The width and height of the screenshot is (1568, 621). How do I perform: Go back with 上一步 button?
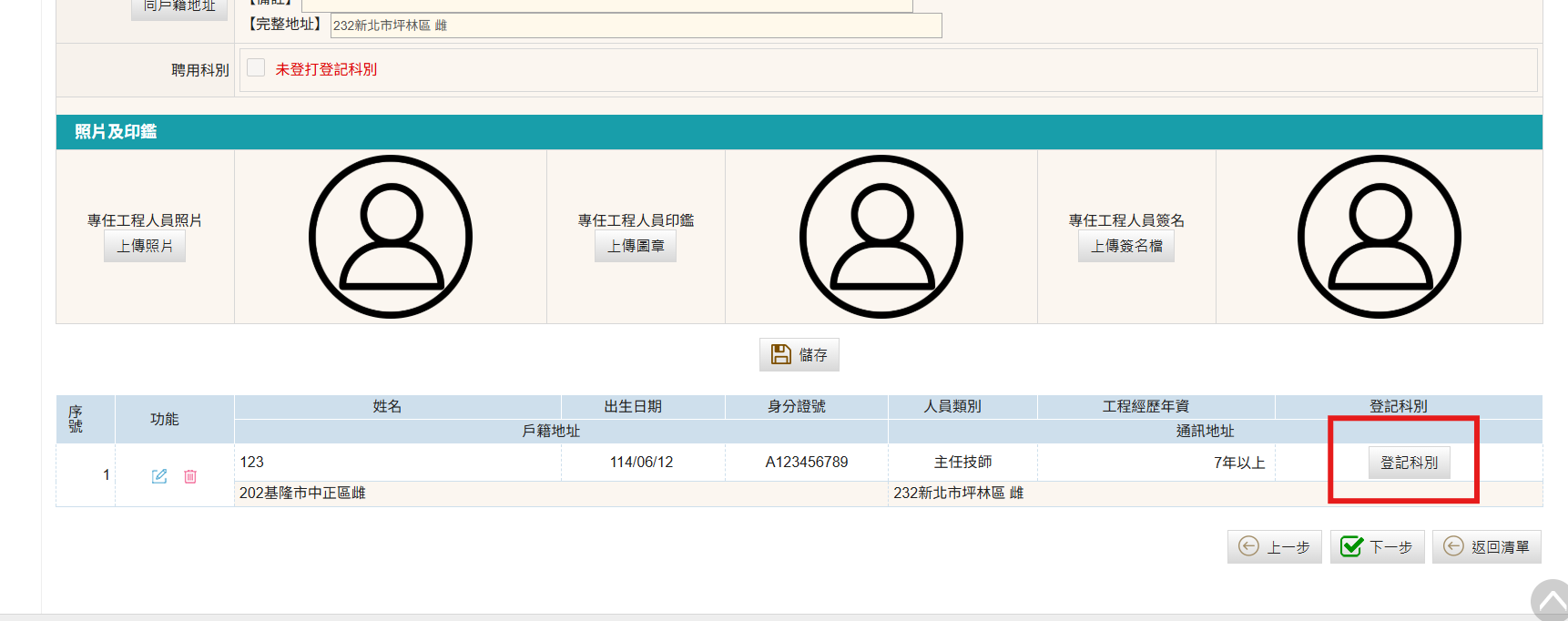click(1274, 547)
